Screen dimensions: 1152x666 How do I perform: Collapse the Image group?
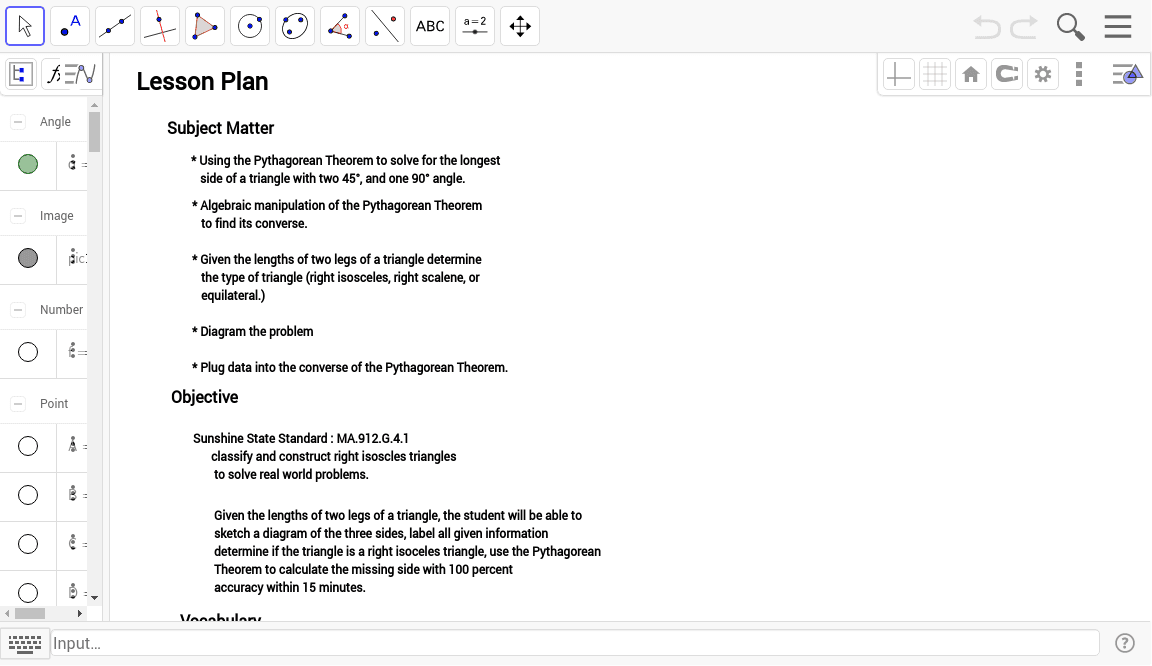[x=18, y=216]
